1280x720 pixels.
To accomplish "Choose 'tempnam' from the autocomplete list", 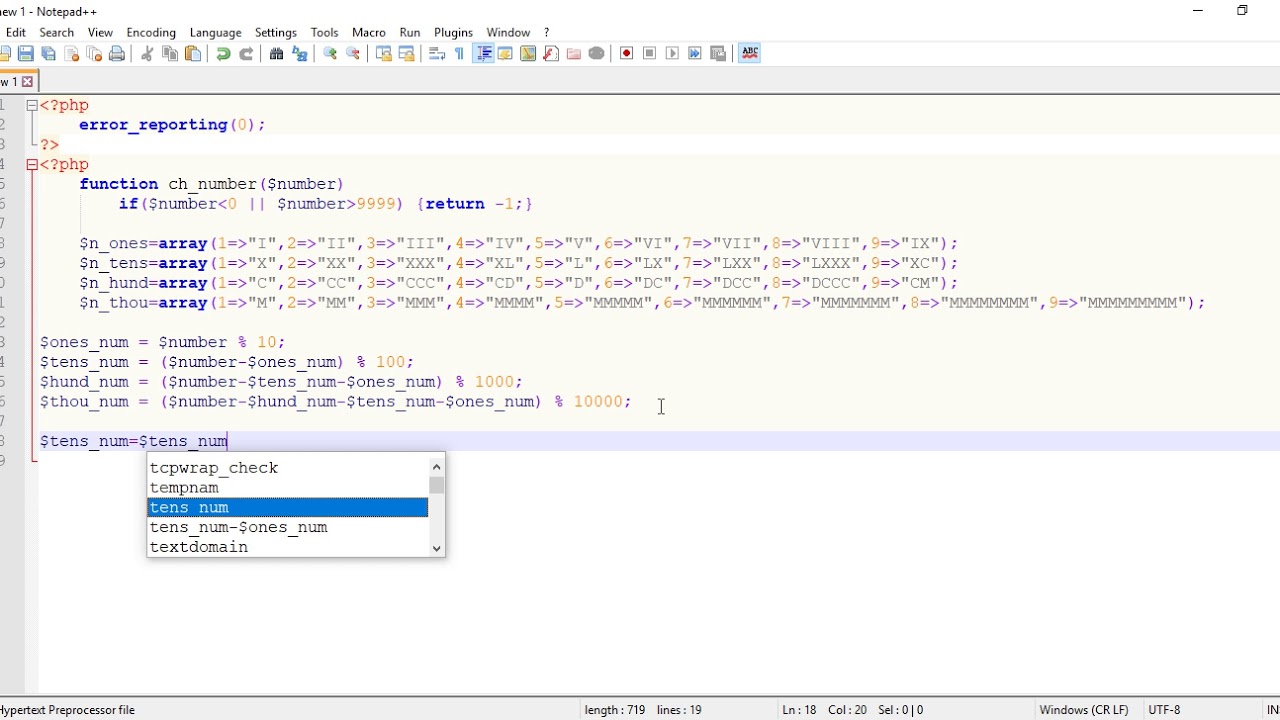I will click(x=288, y=488).
